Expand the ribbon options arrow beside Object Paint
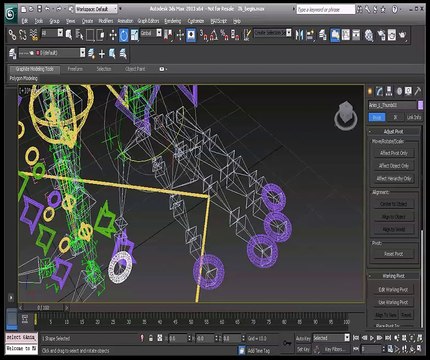Viewport: 430px width, 360px height. coord(163,69)
